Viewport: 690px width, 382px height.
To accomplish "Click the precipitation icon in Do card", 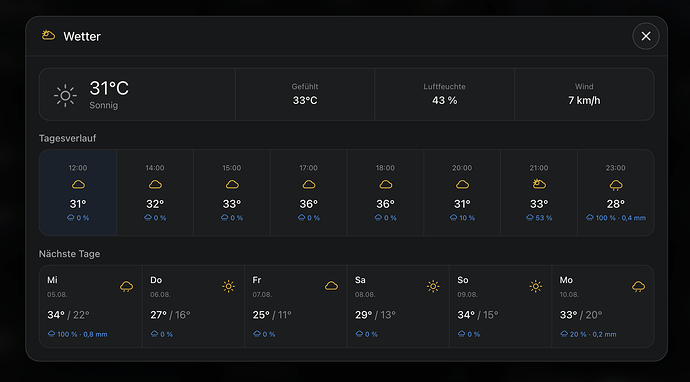I will (x=154, y=334).
